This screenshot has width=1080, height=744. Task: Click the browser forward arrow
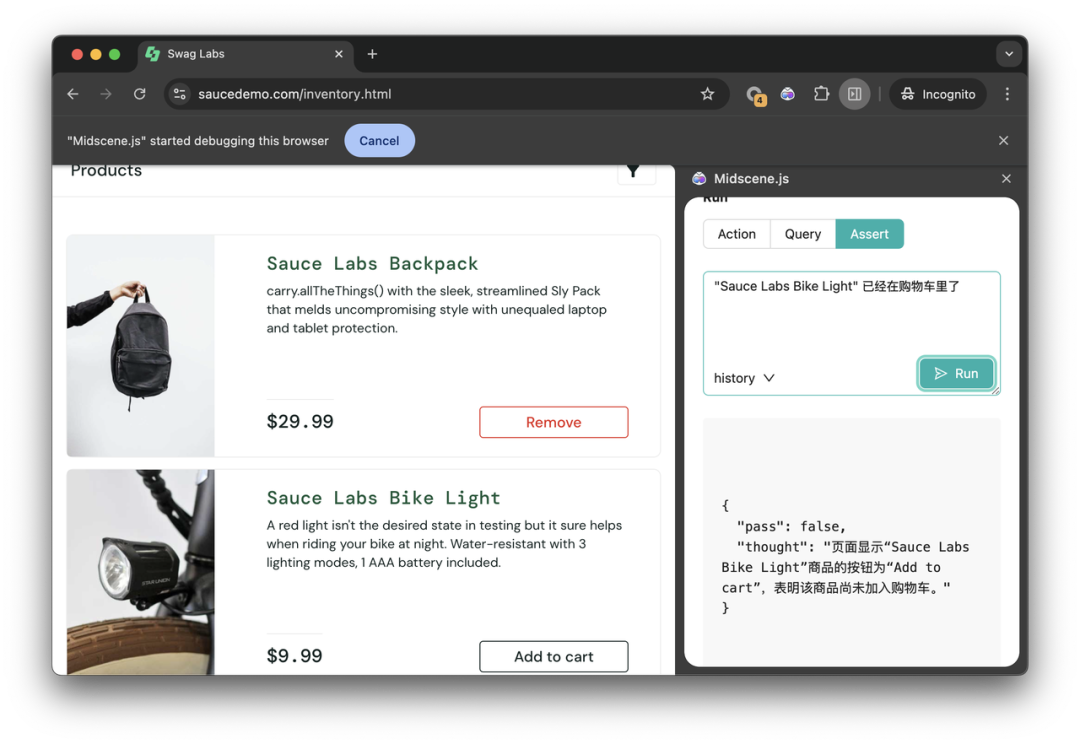pos(105,94)
